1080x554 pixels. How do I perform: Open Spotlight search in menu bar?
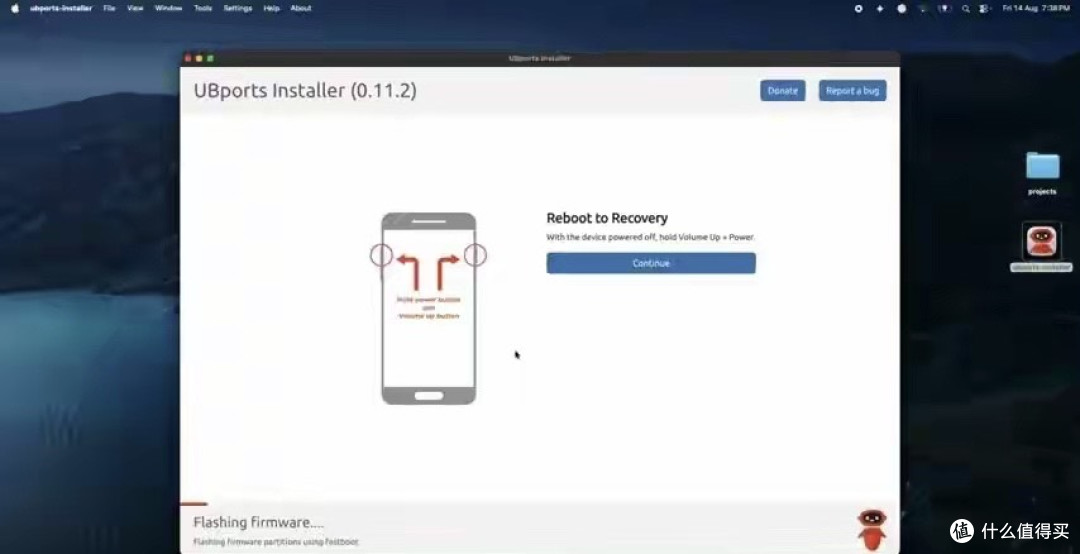pos(966,9)
